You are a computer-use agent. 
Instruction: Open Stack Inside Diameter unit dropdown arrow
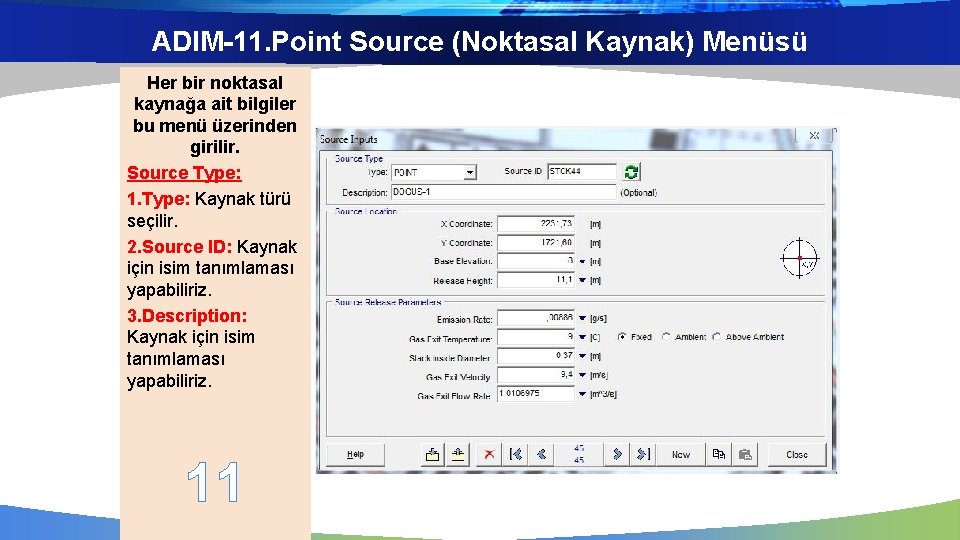[x=582, y=356]
